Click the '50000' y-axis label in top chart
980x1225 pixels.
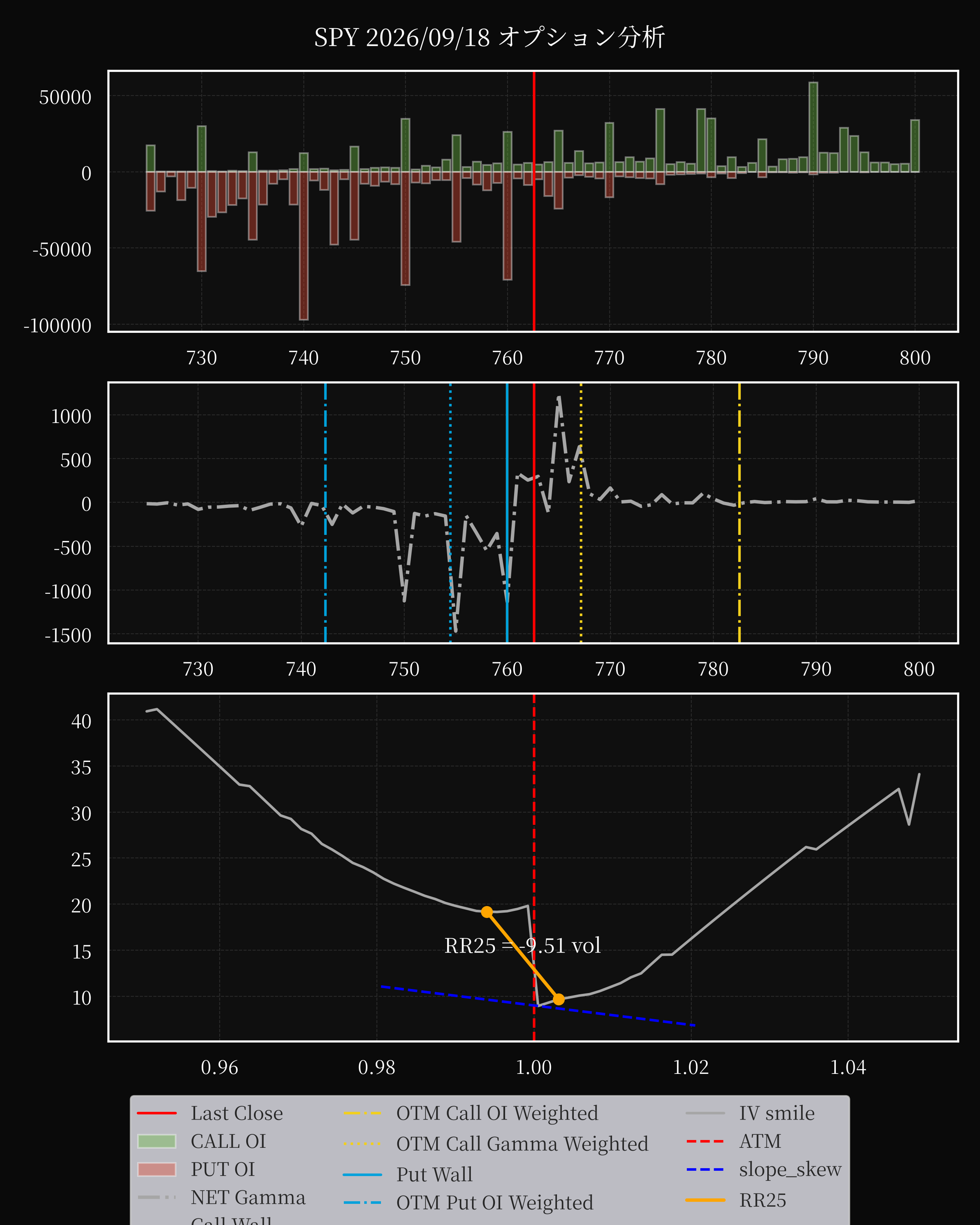point(65,97)
